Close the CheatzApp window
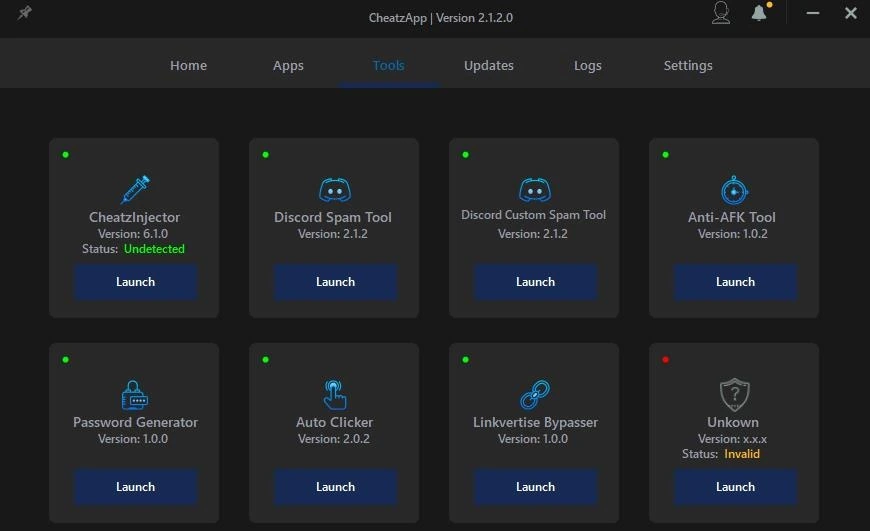The image size is (870, 531). pyautogui.click(x=851, y=13)
